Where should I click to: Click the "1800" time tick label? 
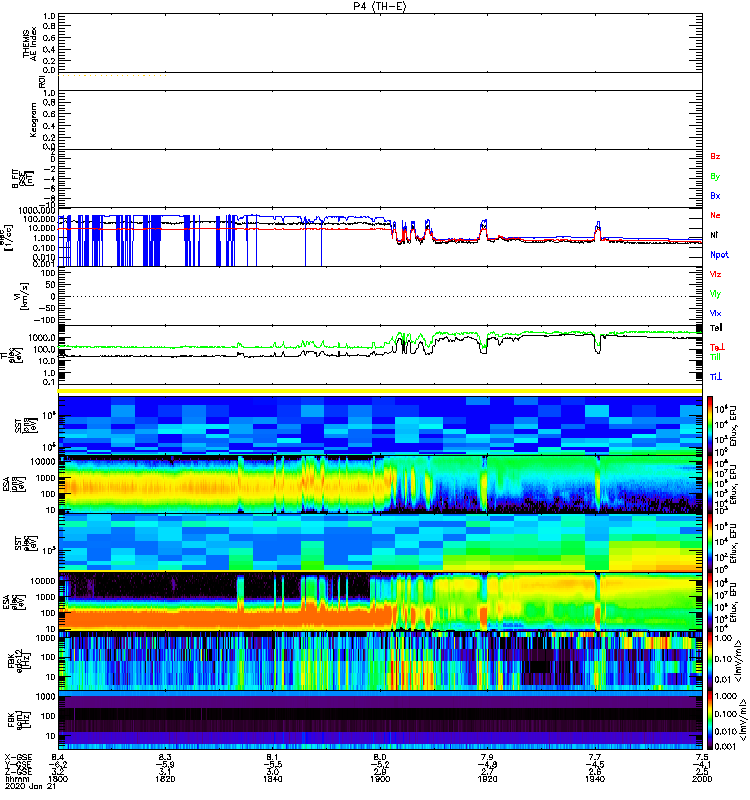58,779
